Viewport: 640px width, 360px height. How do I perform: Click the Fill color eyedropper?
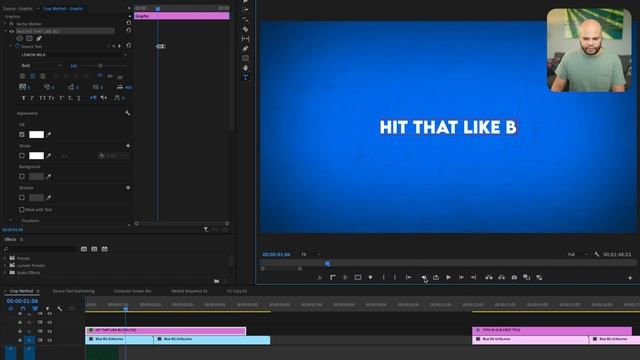(x=49, y=134)
